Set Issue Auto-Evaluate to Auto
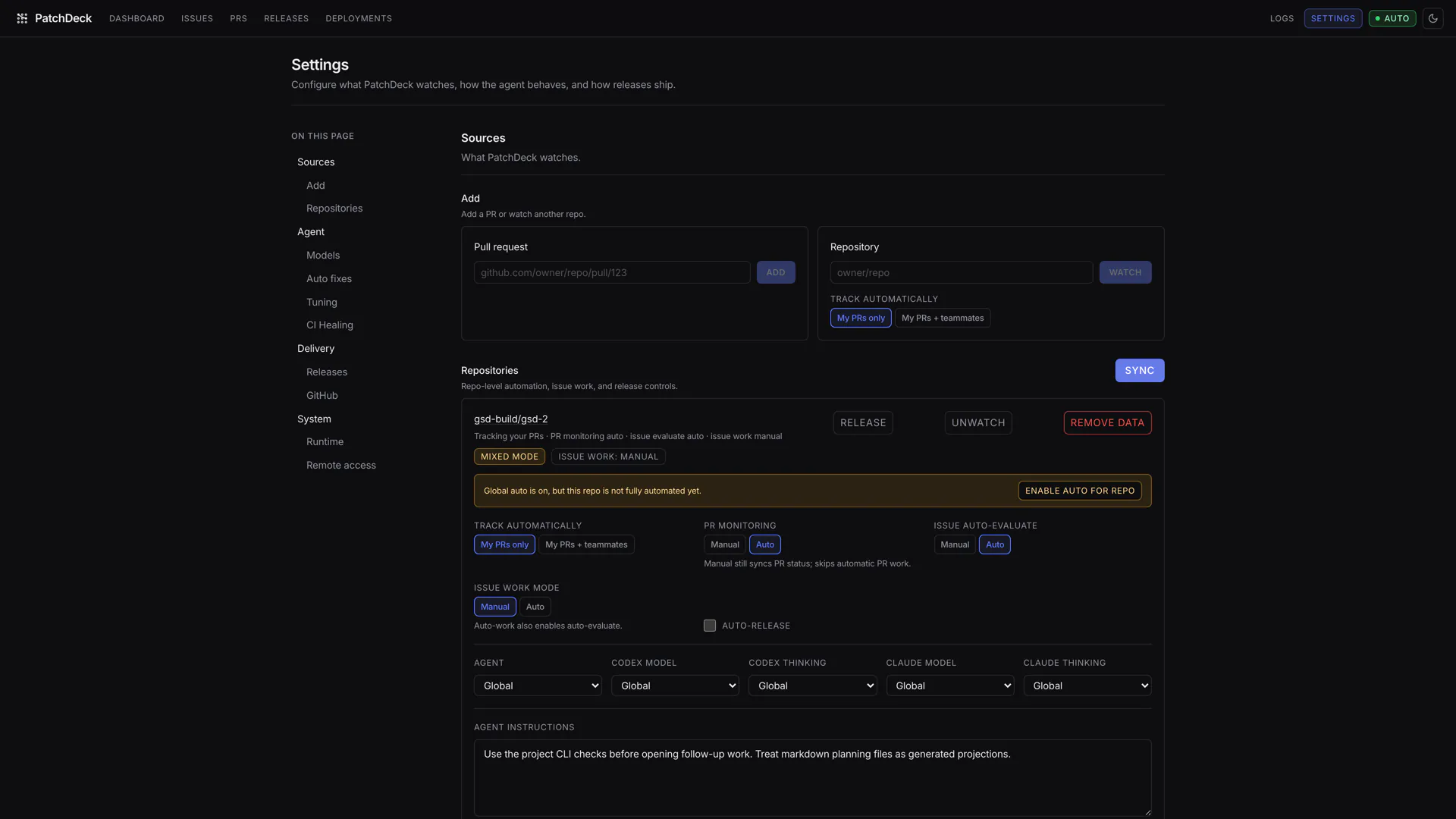 pos(995,544)
